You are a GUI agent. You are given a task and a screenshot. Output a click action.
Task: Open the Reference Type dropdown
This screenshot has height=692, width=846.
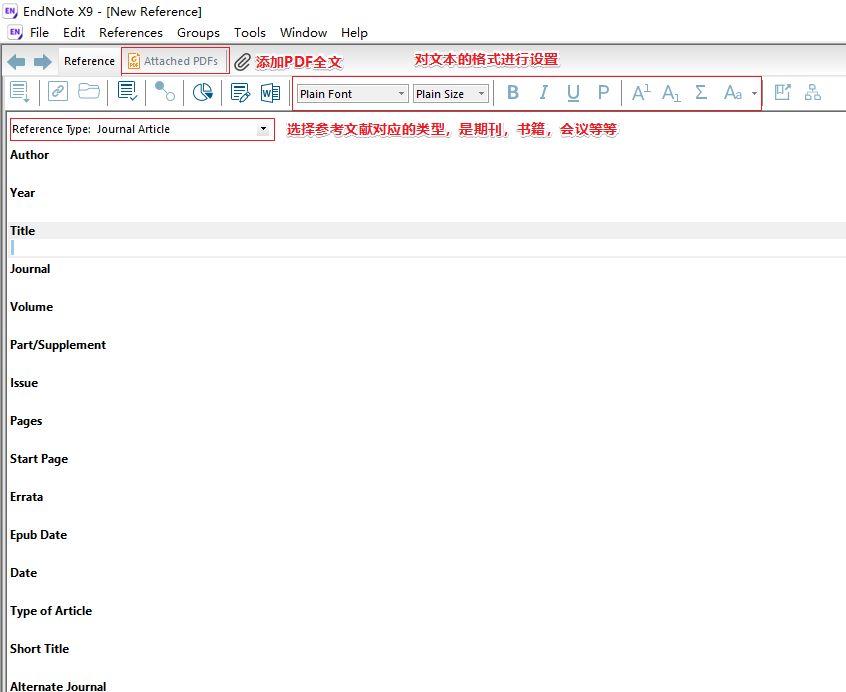click(262, 129)
